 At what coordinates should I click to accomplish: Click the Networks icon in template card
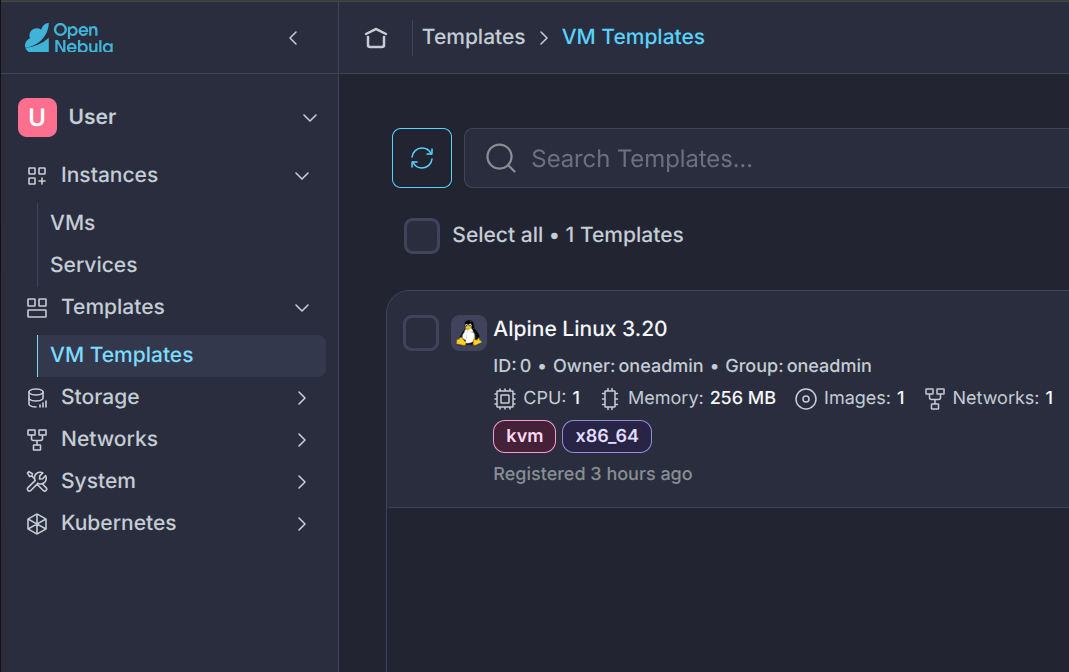point(935,399)
